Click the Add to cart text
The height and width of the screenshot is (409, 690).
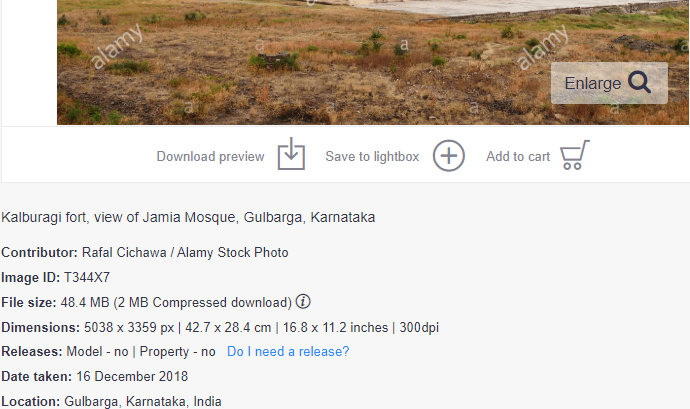coord(518,157)
